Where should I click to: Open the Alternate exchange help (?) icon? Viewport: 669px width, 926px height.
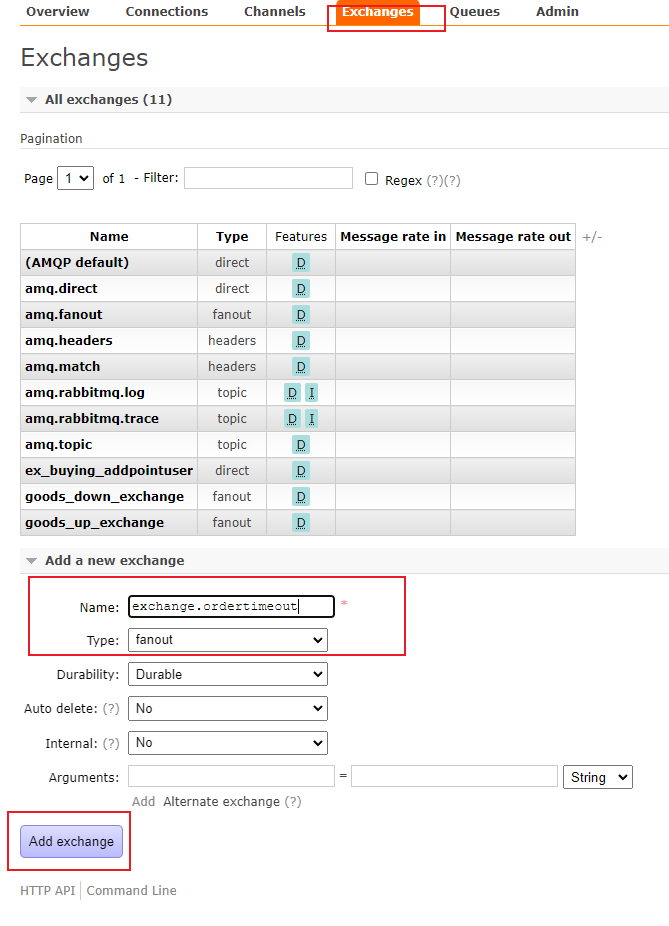(x=293, y=801)
